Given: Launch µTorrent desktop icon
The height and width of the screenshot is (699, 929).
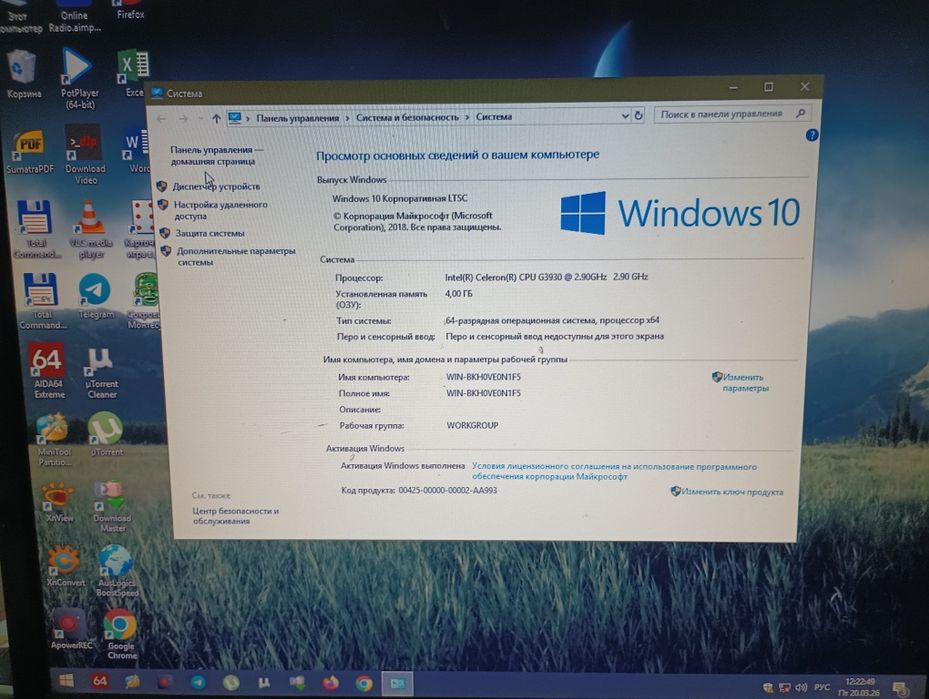Looking at the screenshot, I should pos(105,434).
